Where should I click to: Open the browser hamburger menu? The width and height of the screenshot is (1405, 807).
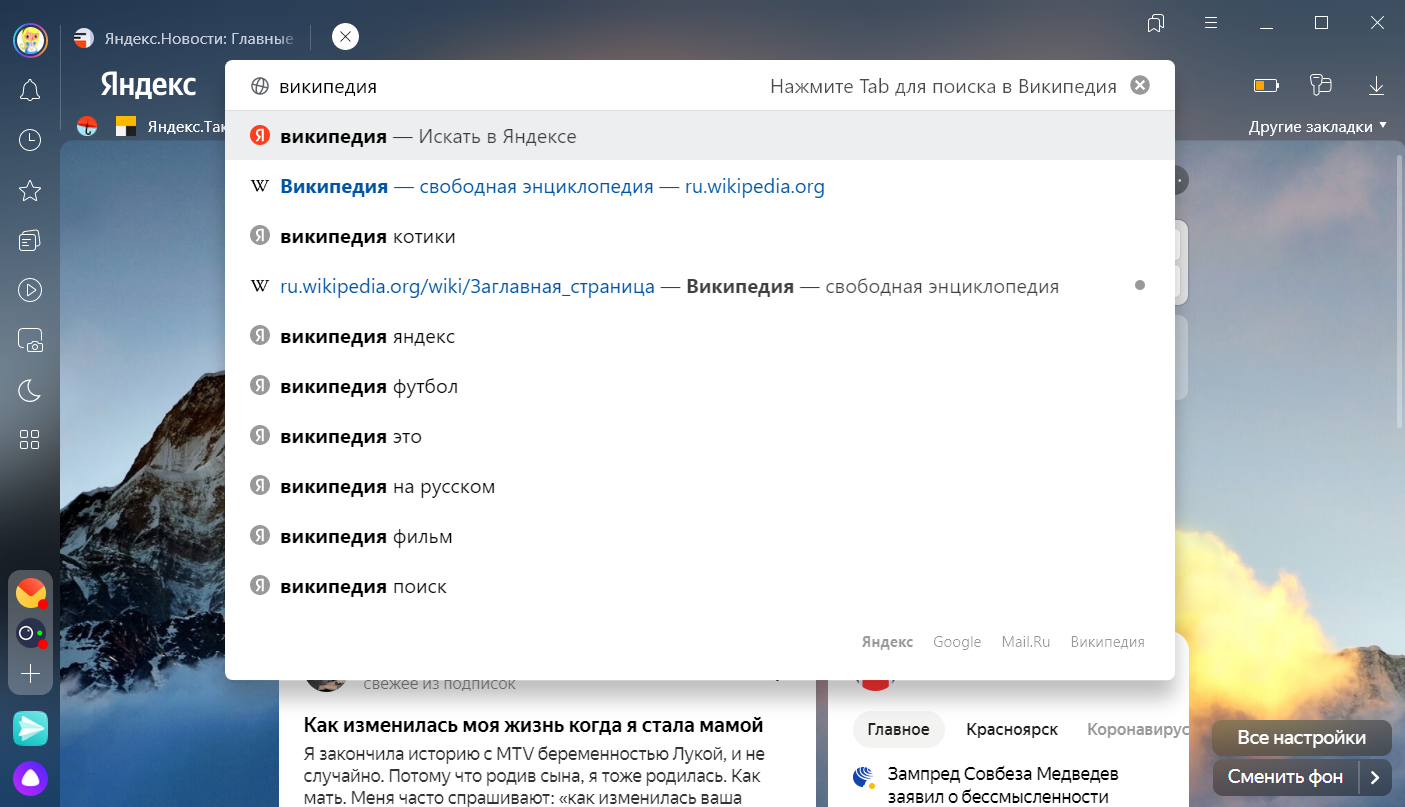1211,22
